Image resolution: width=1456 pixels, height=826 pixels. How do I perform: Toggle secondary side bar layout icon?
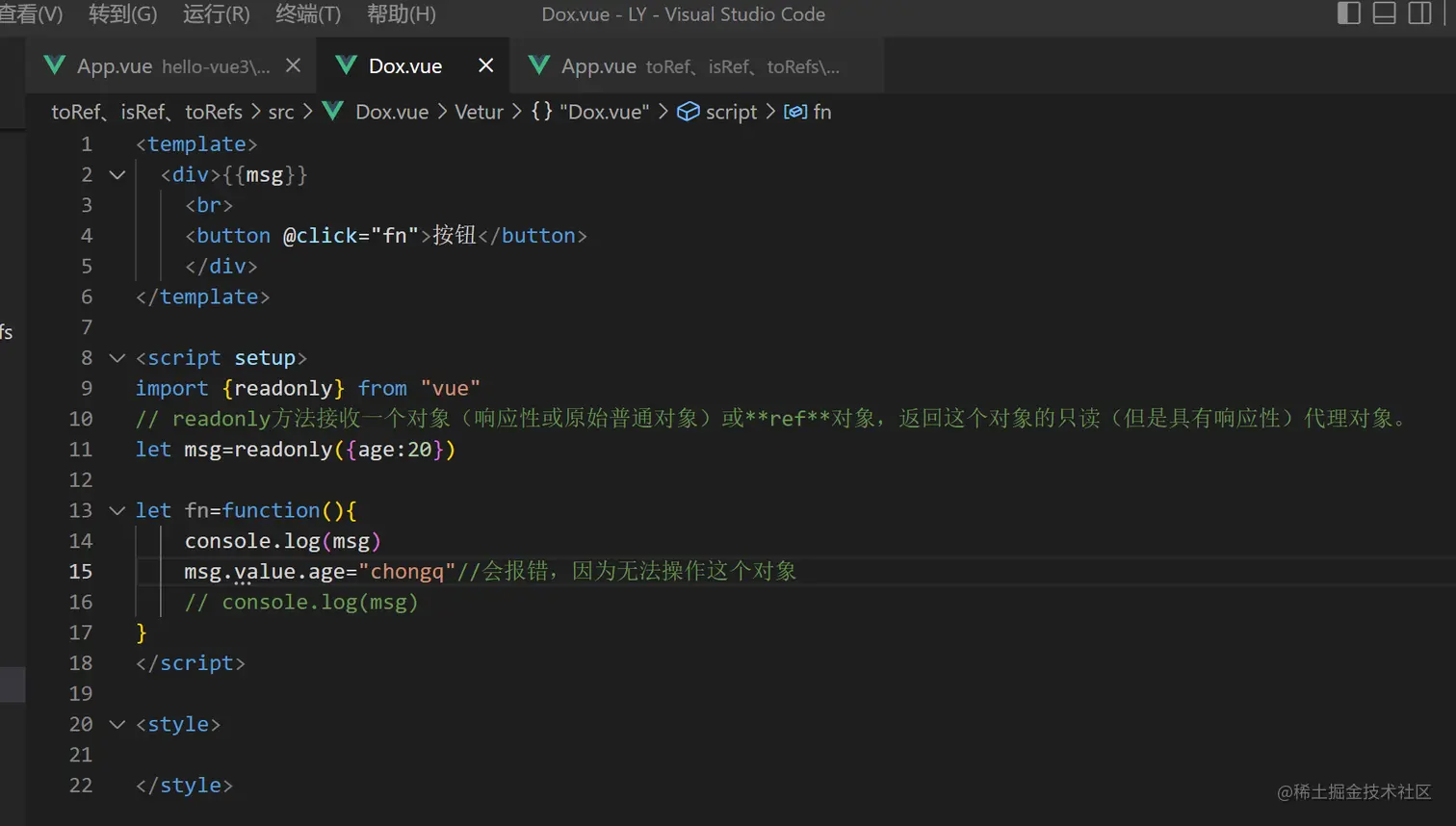pos(1419,13)
